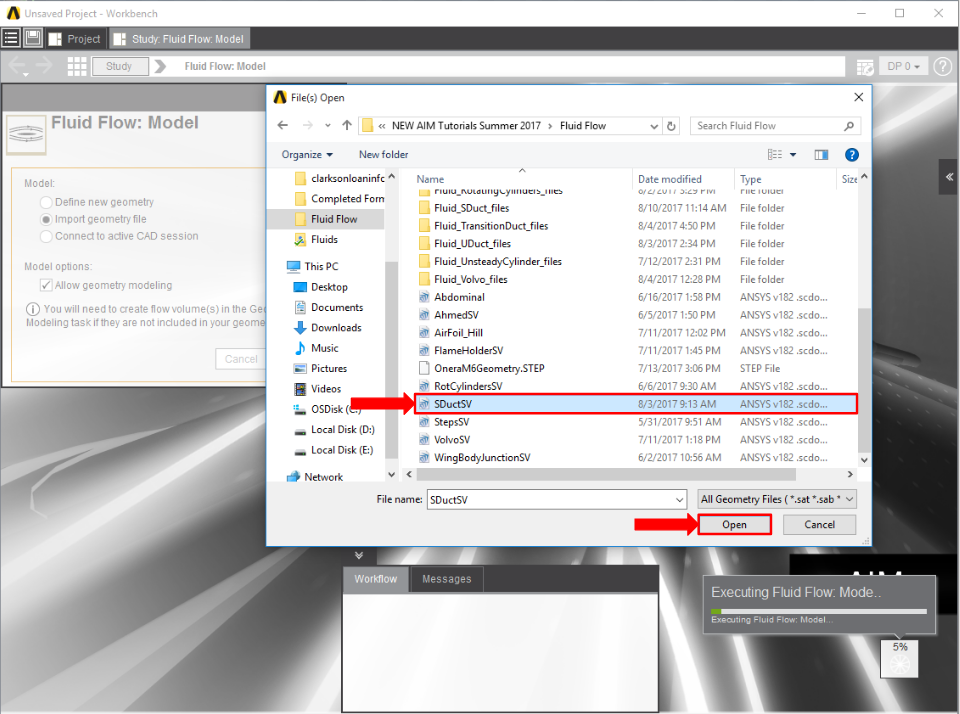Image resolution: width=960 pixels, height=714 pixels.
Task: Click the save project disk icon
Action: tap(33, 39)
